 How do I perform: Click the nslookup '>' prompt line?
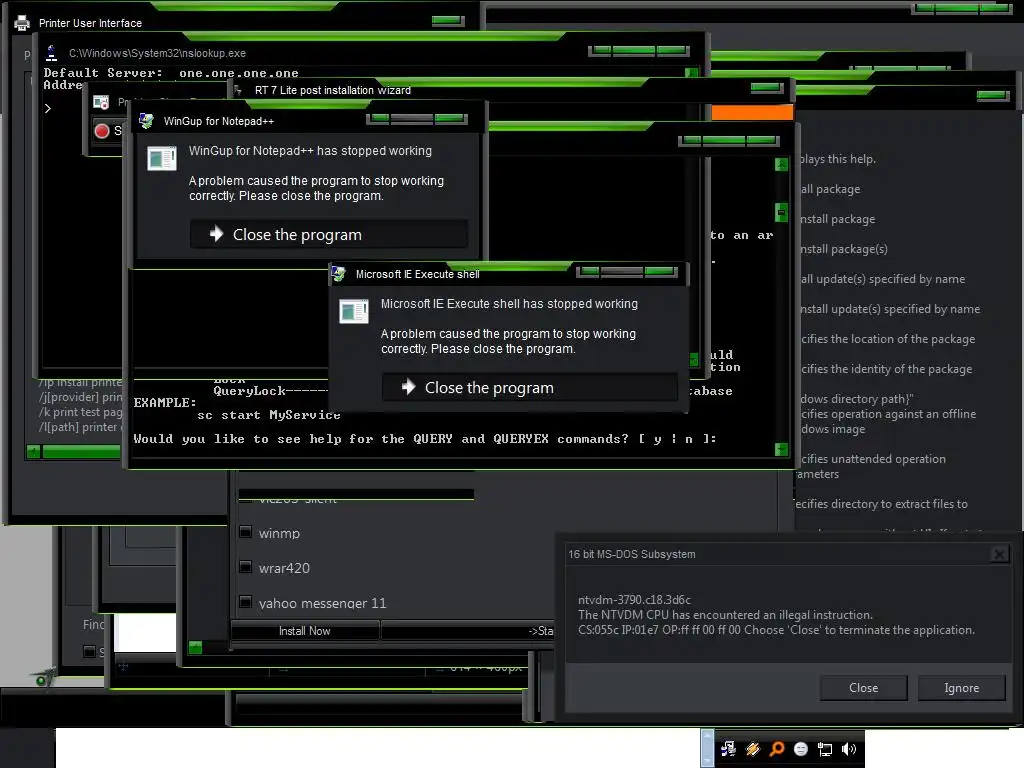click(x=48, y=108)
